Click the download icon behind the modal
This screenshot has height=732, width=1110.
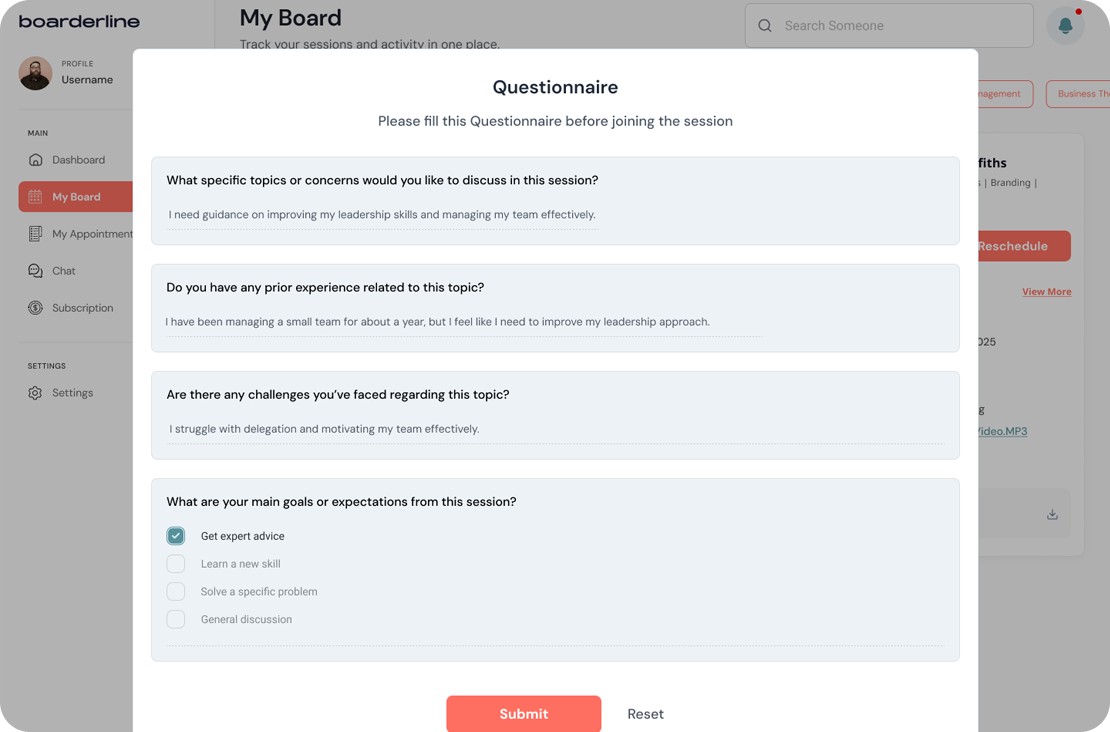tap(1052, 515)
